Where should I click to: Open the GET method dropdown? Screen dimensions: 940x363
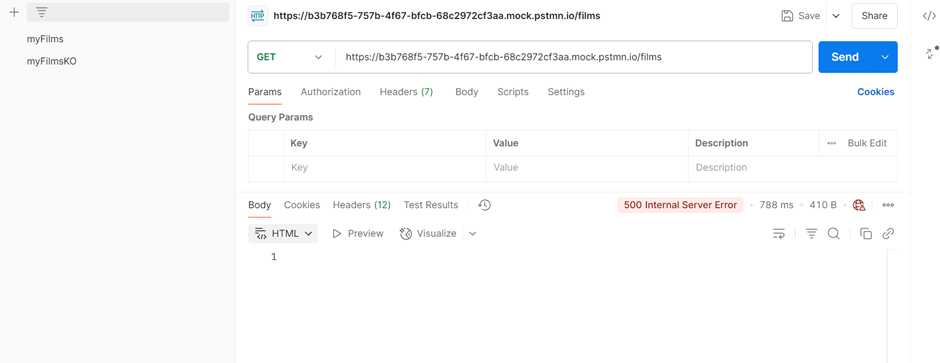coord(290,57)
